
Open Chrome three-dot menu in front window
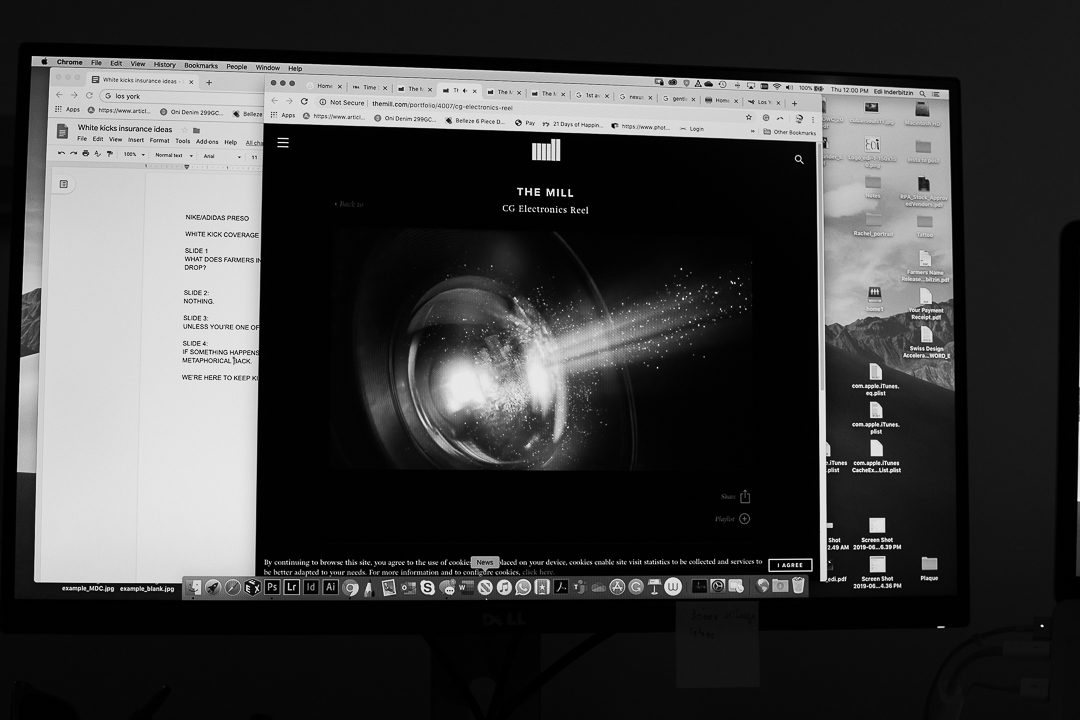click(x=813, y=120)
